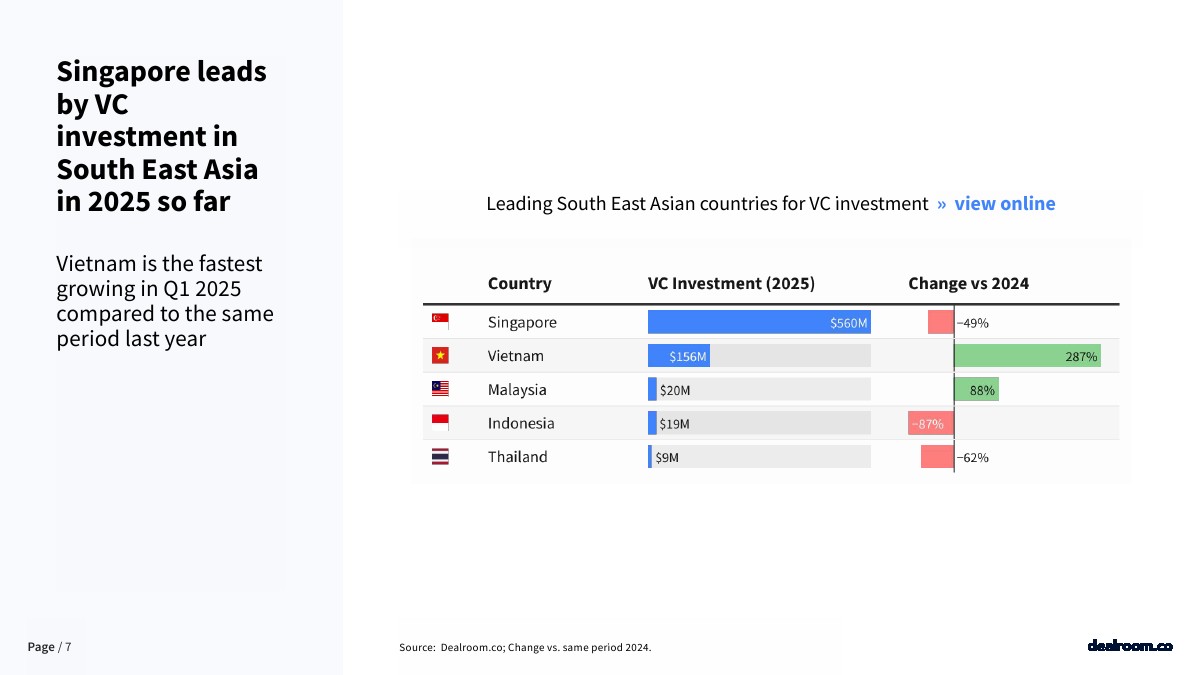Click the Thailand flag icon
The height and width of the screenshot is (675, 1200).
click(440, 457)
